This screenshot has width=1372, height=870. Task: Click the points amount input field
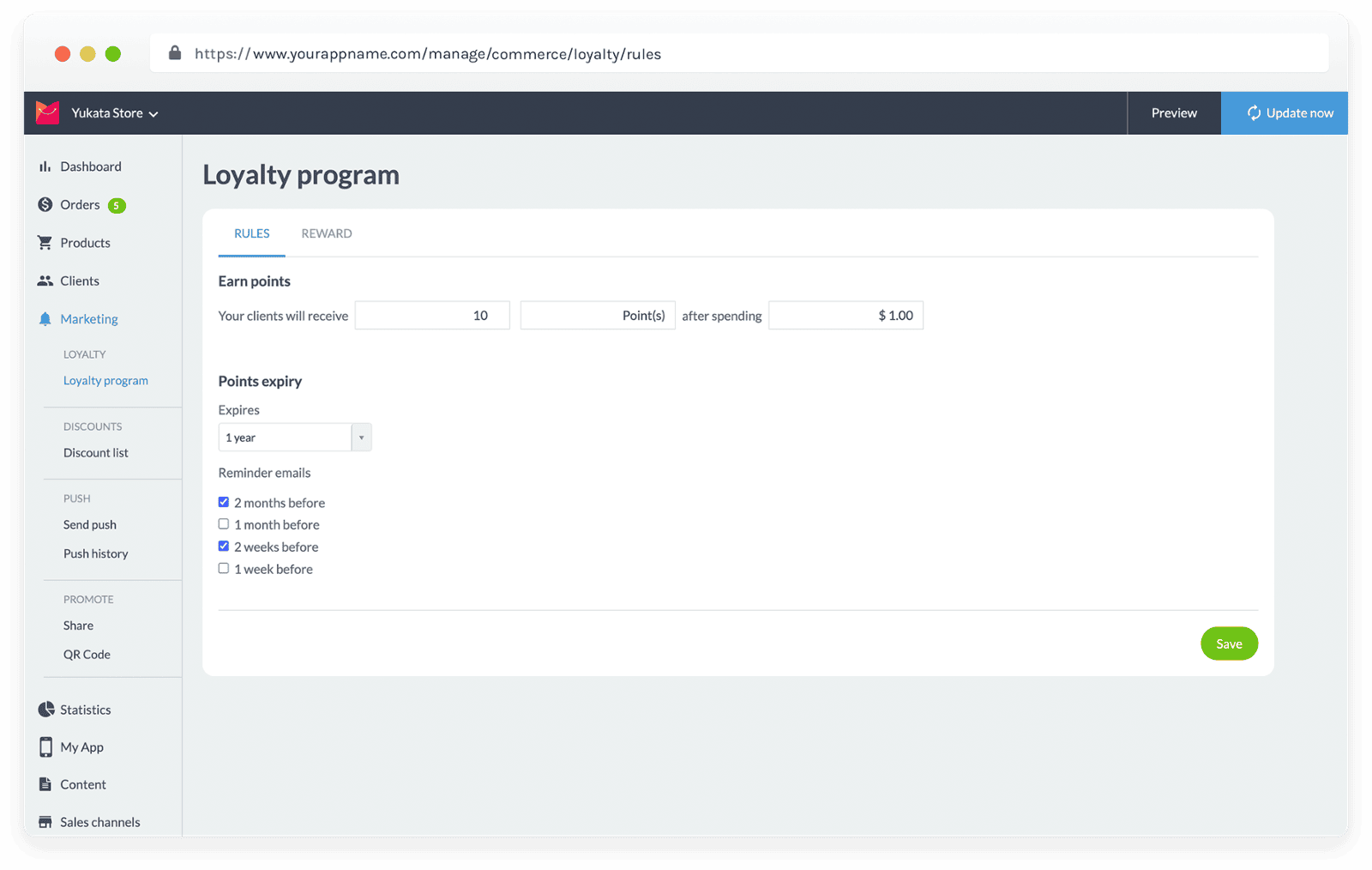(x=431, y=315)
